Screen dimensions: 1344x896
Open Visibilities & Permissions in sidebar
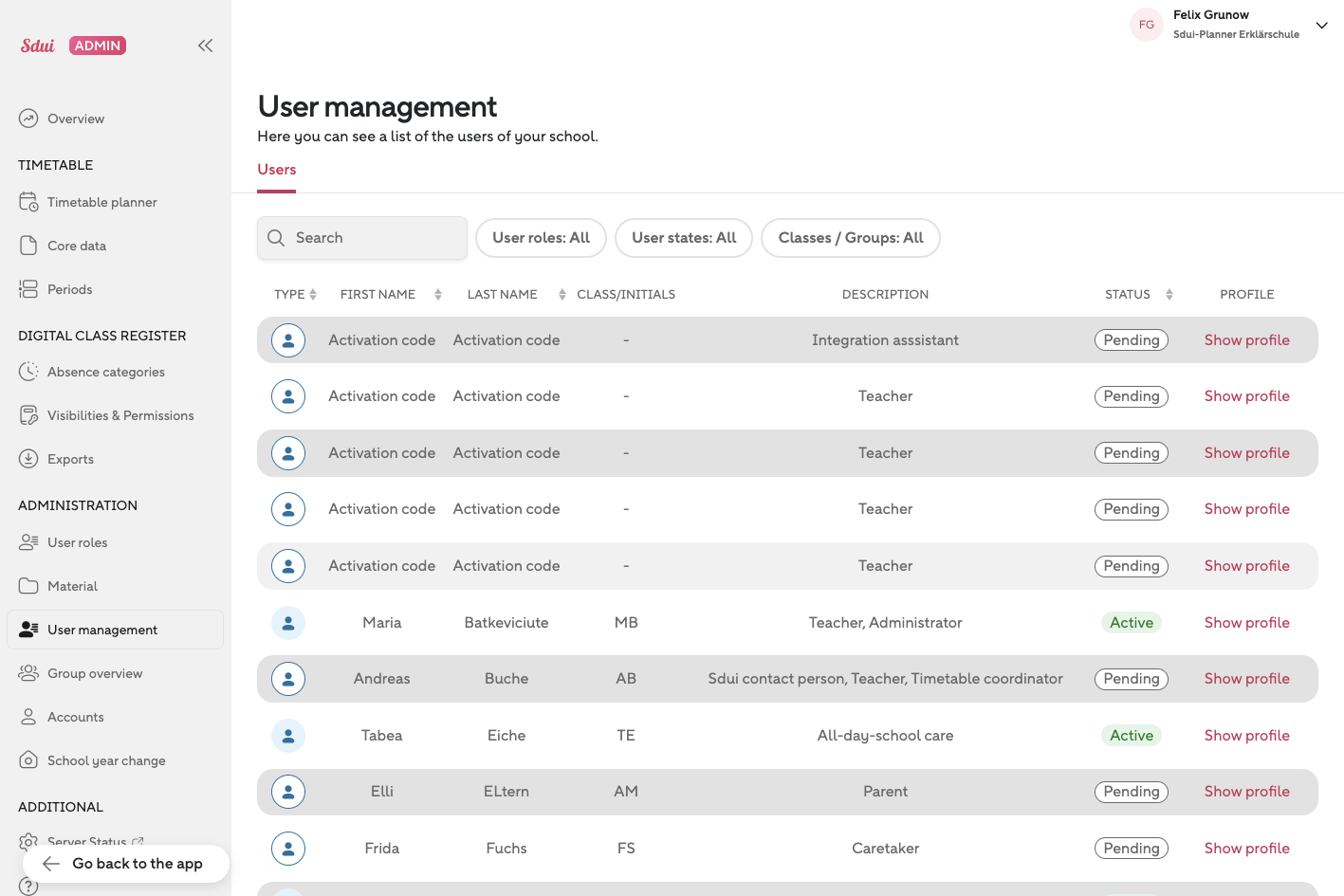point(120,415)
